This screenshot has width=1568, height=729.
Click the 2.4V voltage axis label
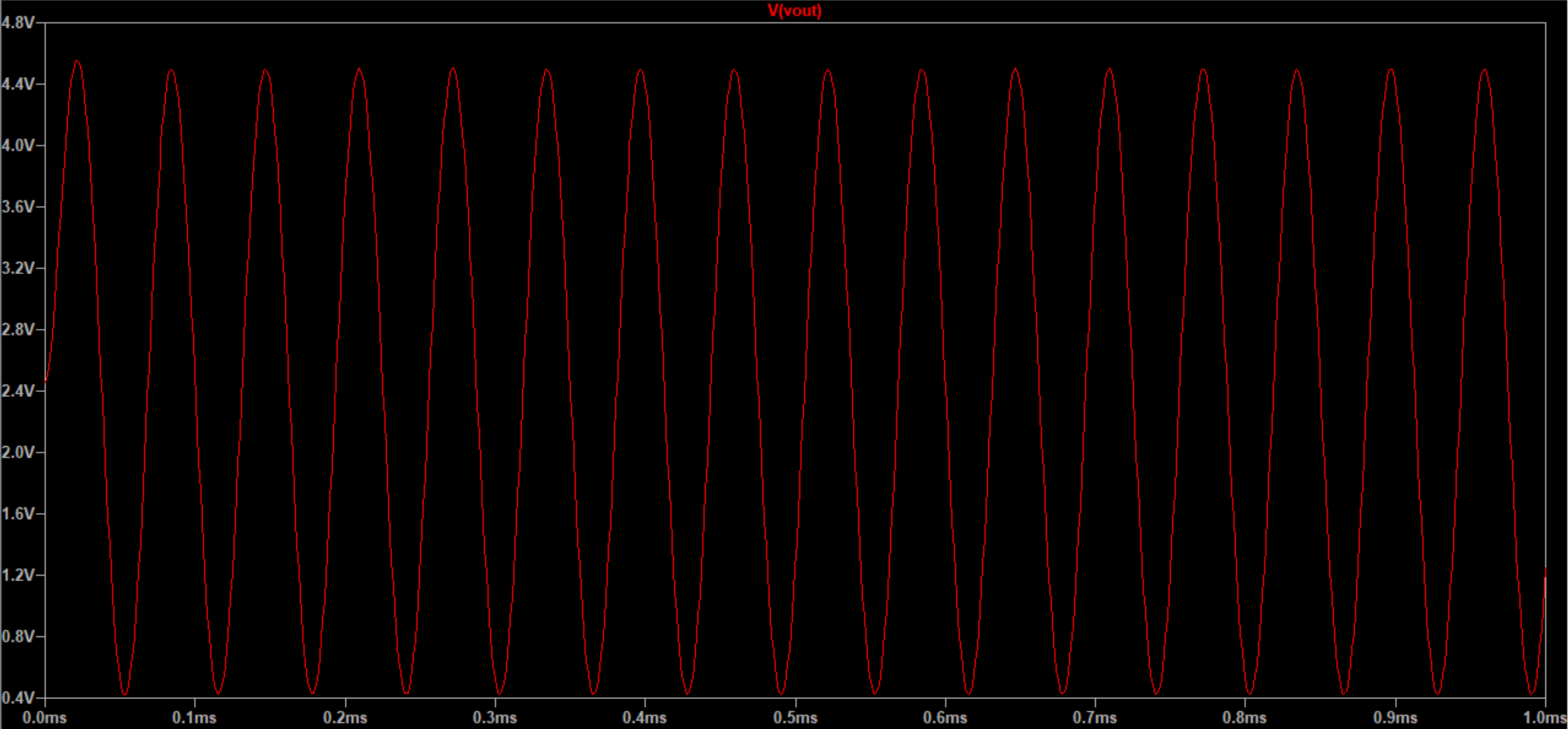point(18,391)
